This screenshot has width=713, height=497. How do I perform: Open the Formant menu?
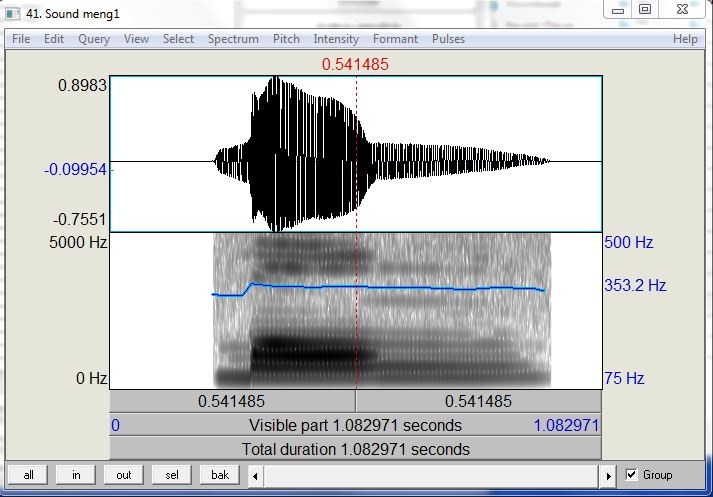click(395, 39)
